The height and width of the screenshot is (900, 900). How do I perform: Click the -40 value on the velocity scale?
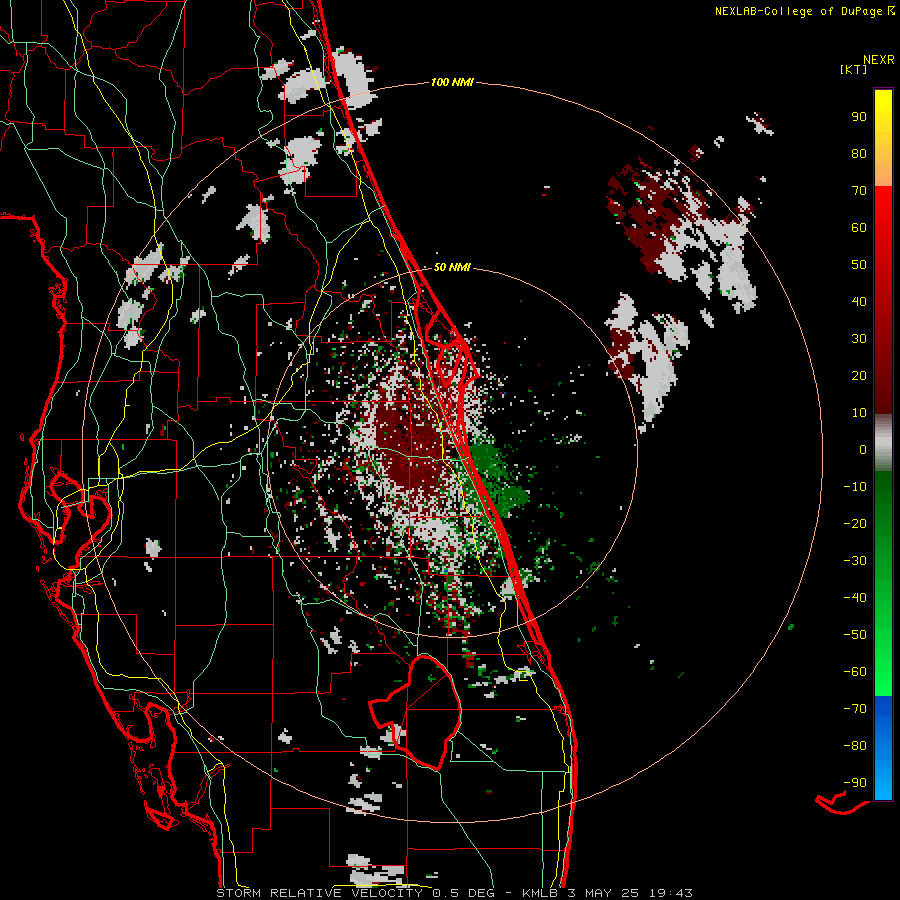point(855,598)
